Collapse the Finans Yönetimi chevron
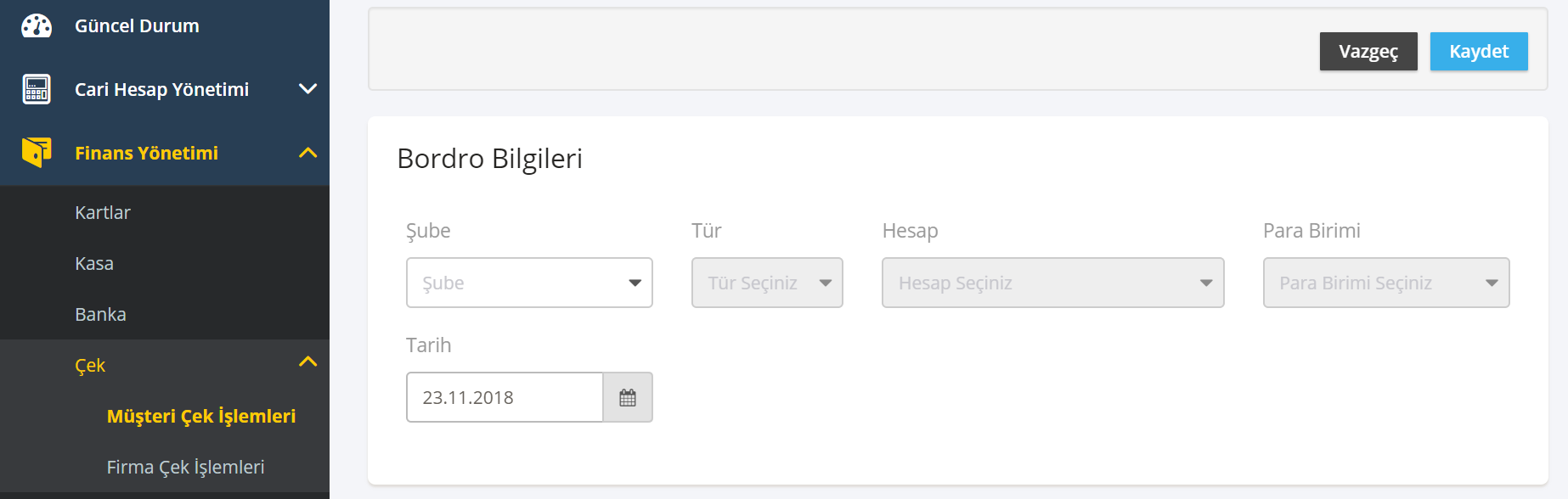Image resolution: width=1568 pixels, height=499 pixels. [x=308, y=153]
